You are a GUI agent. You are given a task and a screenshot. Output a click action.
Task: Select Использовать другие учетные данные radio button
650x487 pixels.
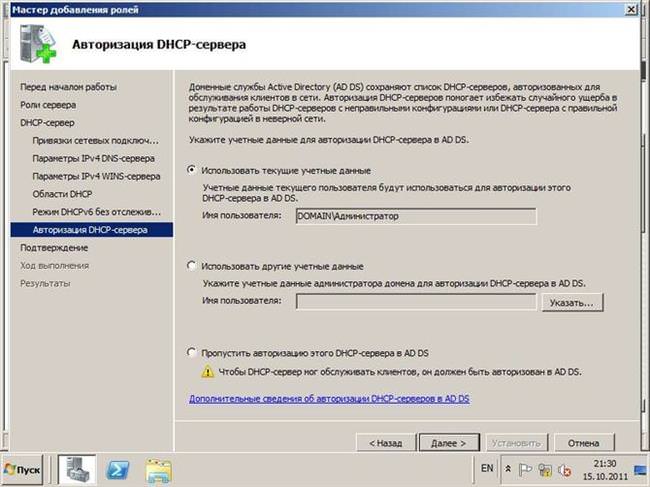[x=191, y=266]
